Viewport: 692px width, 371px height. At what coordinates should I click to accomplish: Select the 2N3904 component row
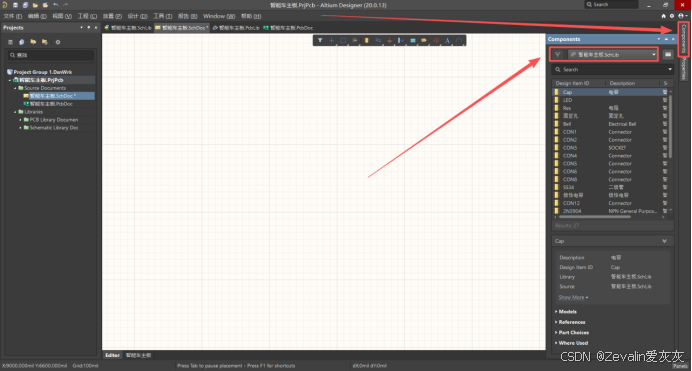(x=611, y=211)
